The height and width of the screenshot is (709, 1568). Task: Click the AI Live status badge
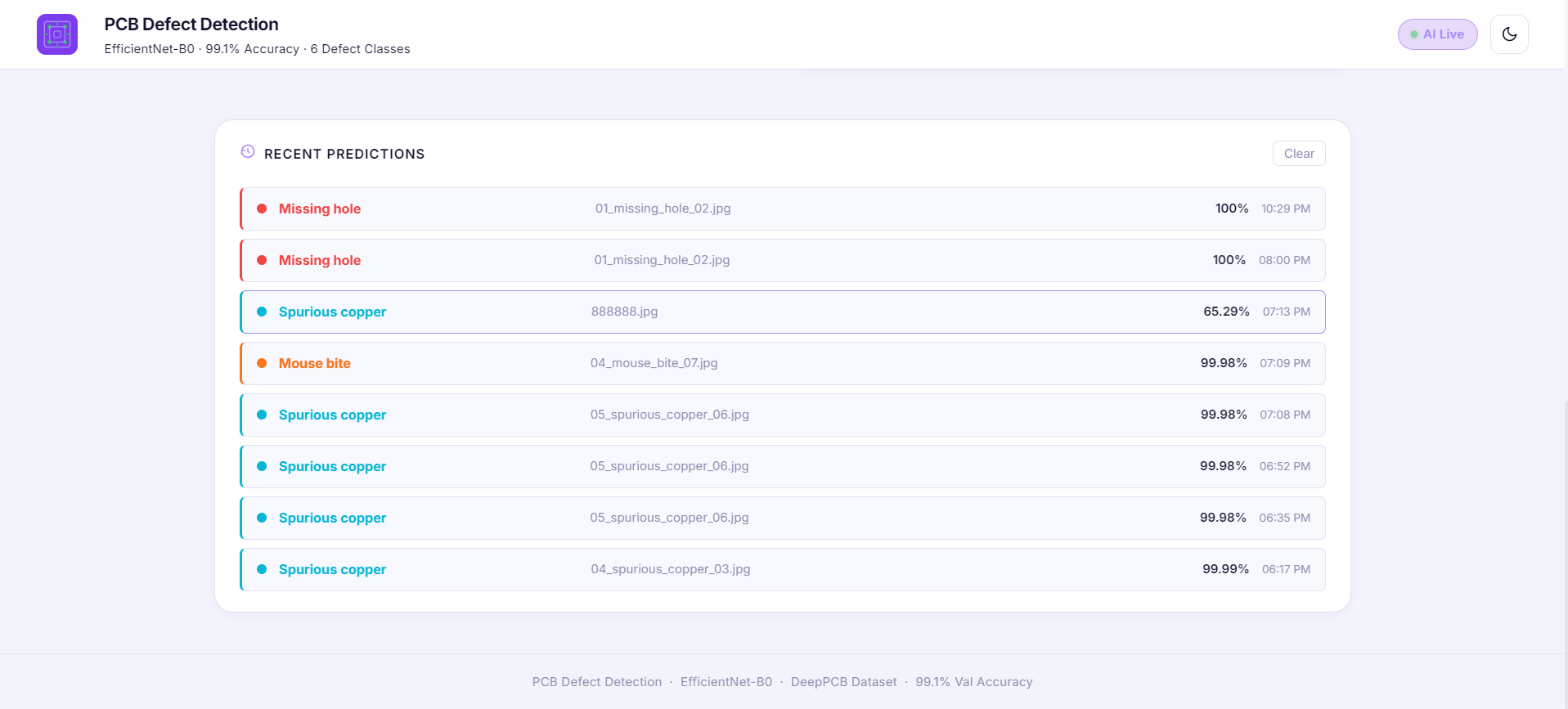[1437, 34]
